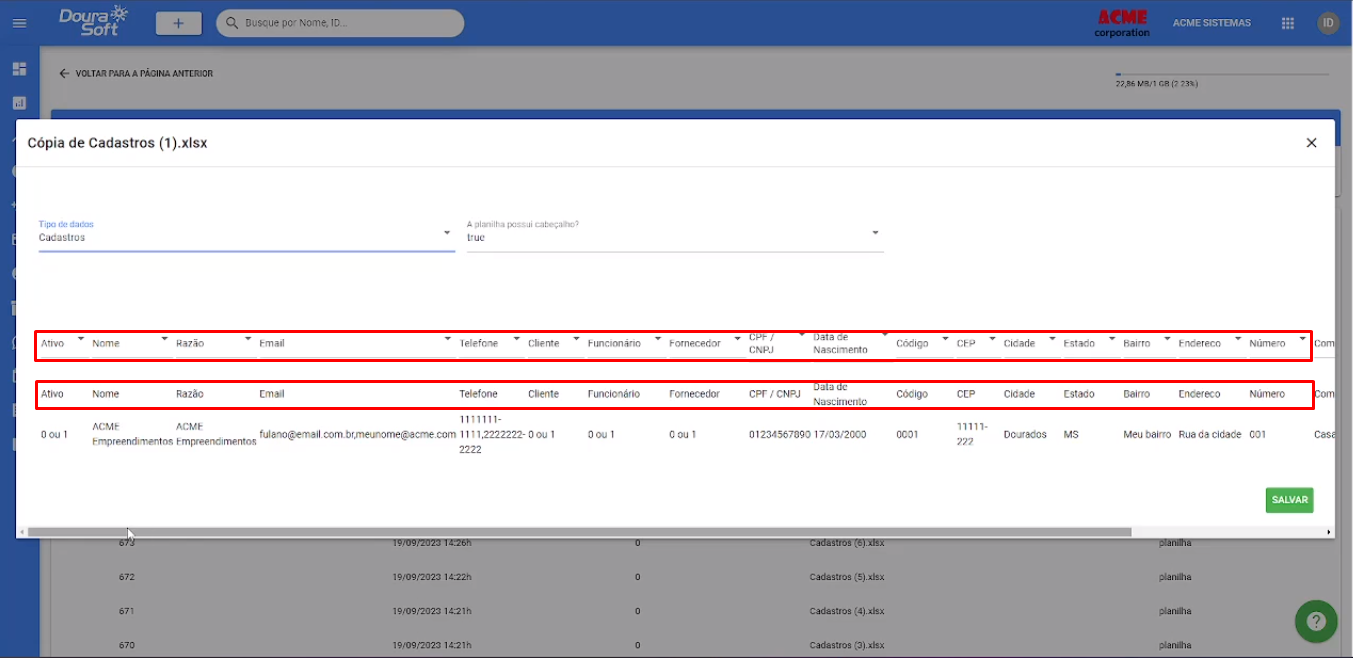Click ACME SISTEMAS in the top bar
This screenshot has height=658, width=1353.
1211,23
